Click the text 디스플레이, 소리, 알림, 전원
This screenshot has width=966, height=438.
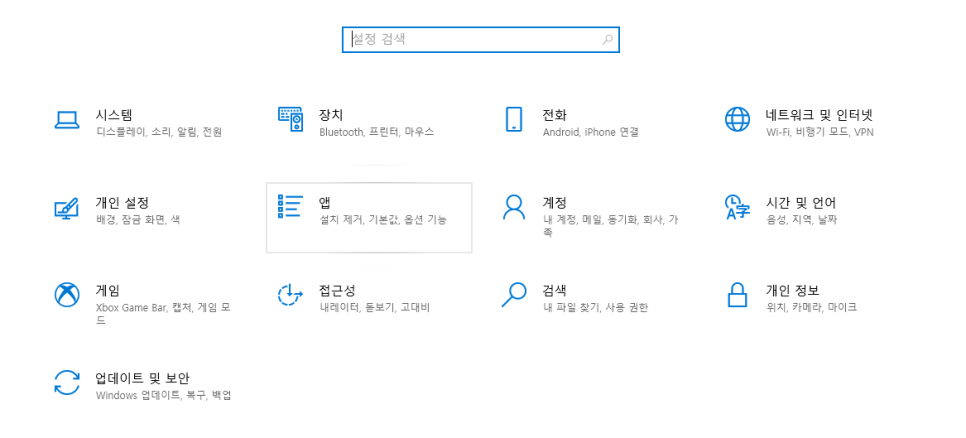[x=159, y=132]
